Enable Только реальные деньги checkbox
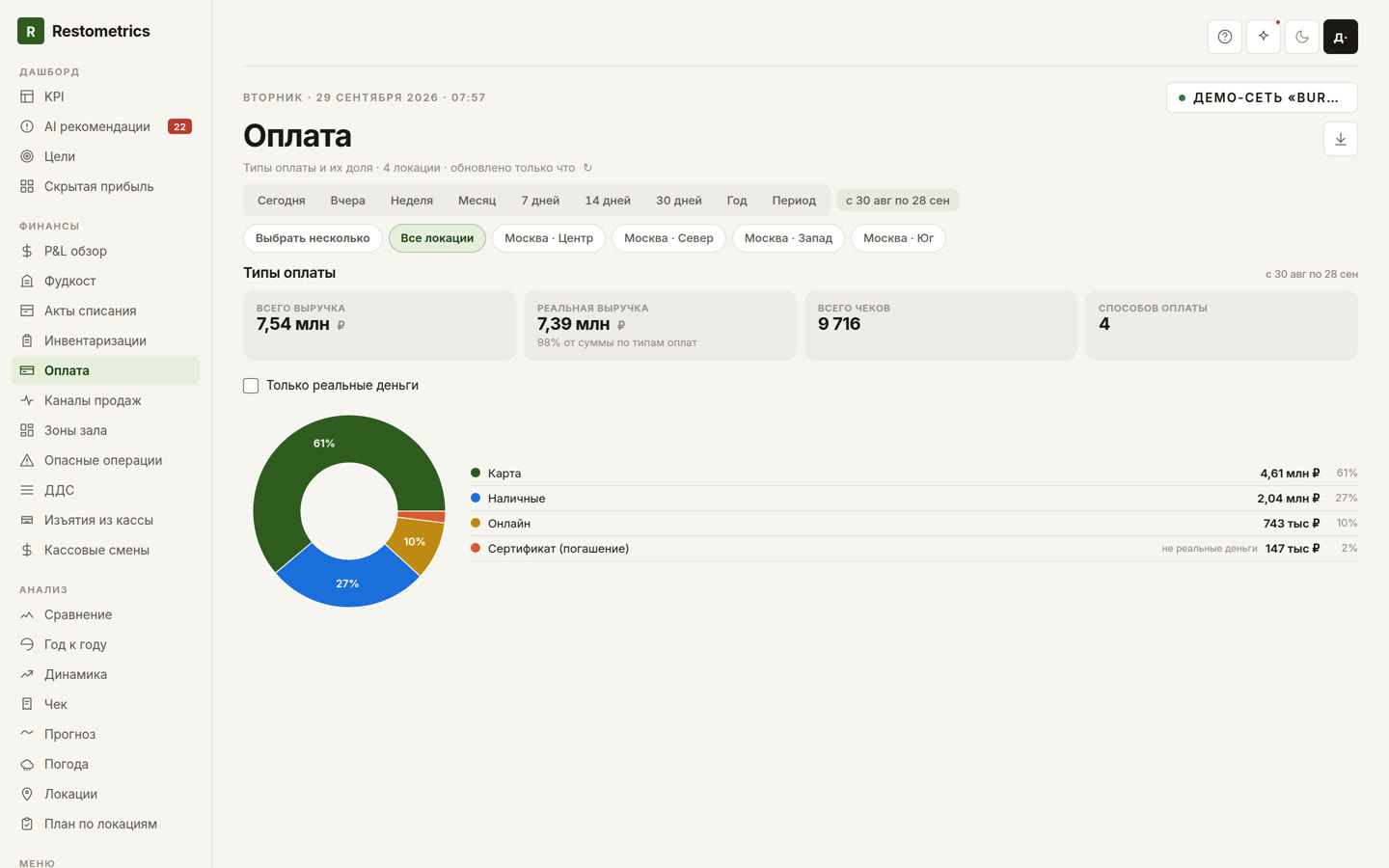1389x868 pixels. (251, 386)
